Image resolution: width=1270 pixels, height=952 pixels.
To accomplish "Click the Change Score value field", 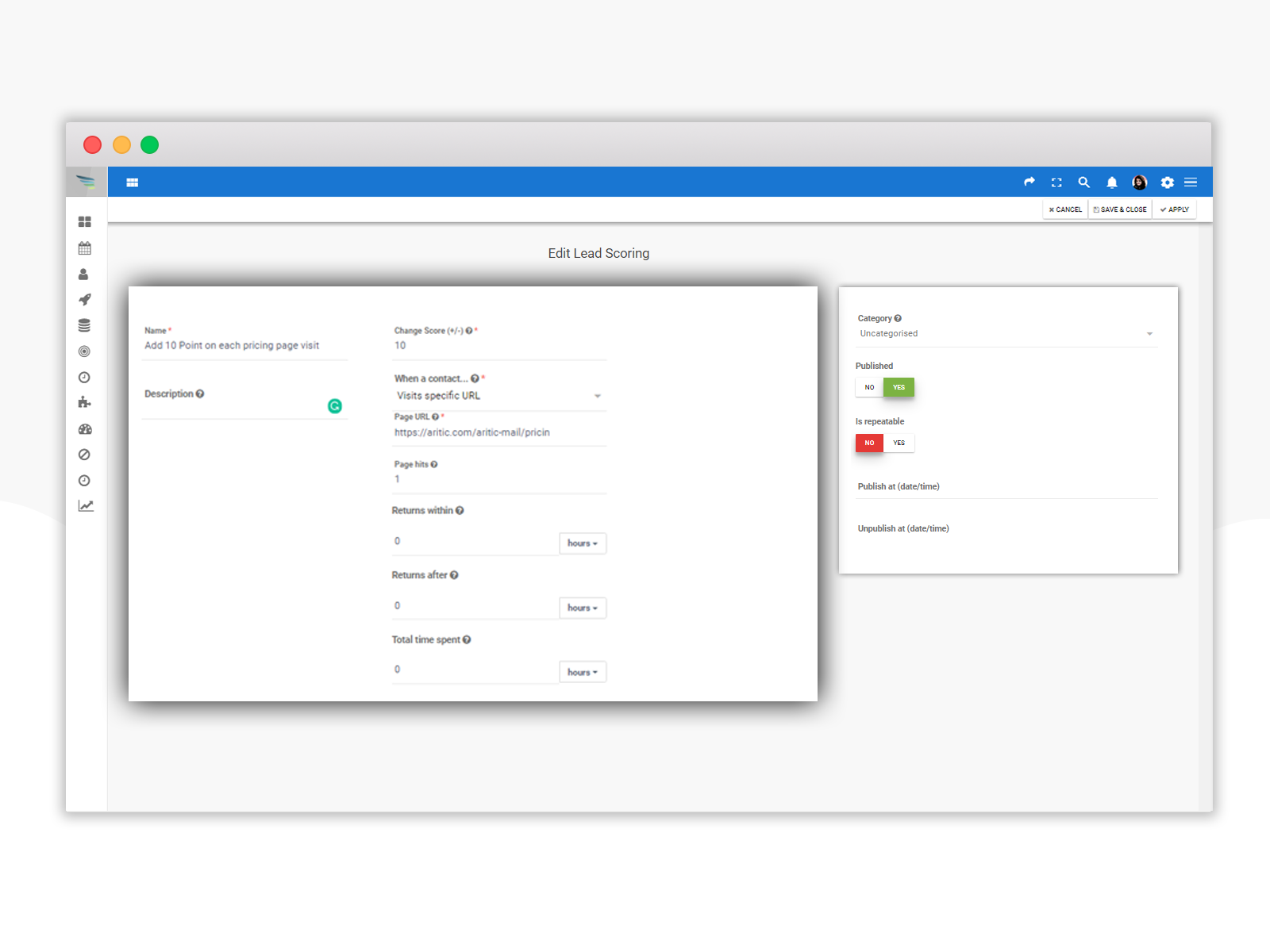I will coord(498,346).
